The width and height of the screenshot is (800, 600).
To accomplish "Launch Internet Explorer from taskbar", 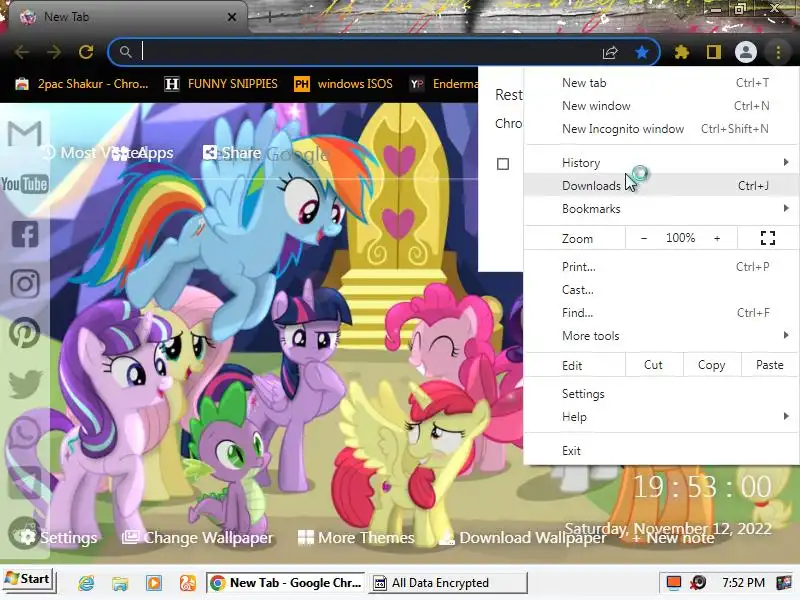I will [86, 583].
